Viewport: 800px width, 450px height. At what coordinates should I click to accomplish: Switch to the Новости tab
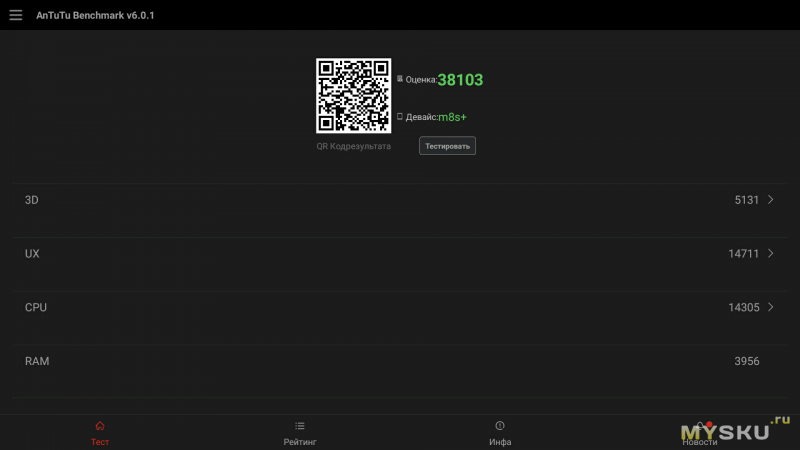pos(700,433)
